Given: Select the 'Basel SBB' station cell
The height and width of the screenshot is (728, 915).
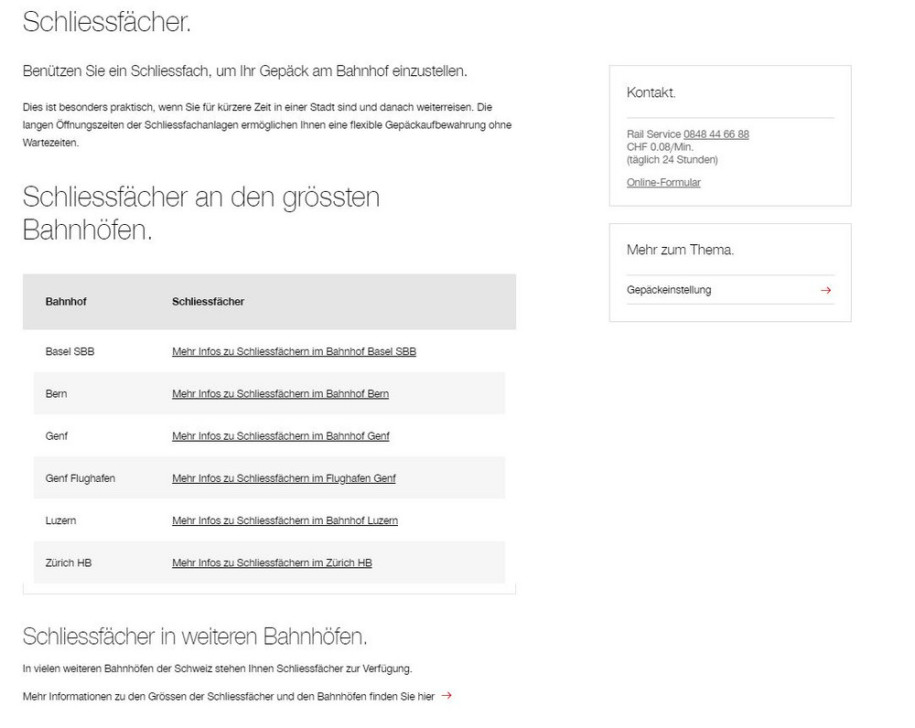Looking at the screenshot, I should (69, 351).
